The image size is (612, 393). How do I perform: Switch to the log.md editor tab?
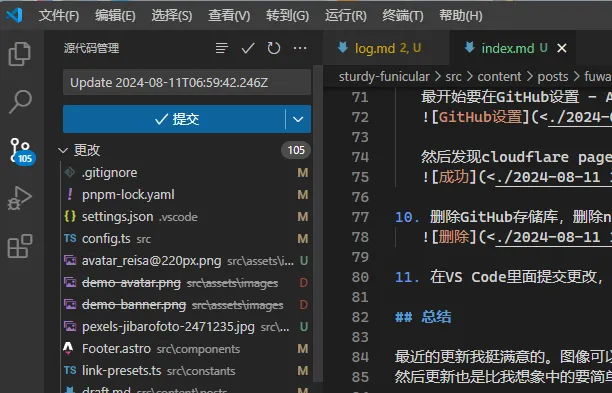[x=386, y=48]
